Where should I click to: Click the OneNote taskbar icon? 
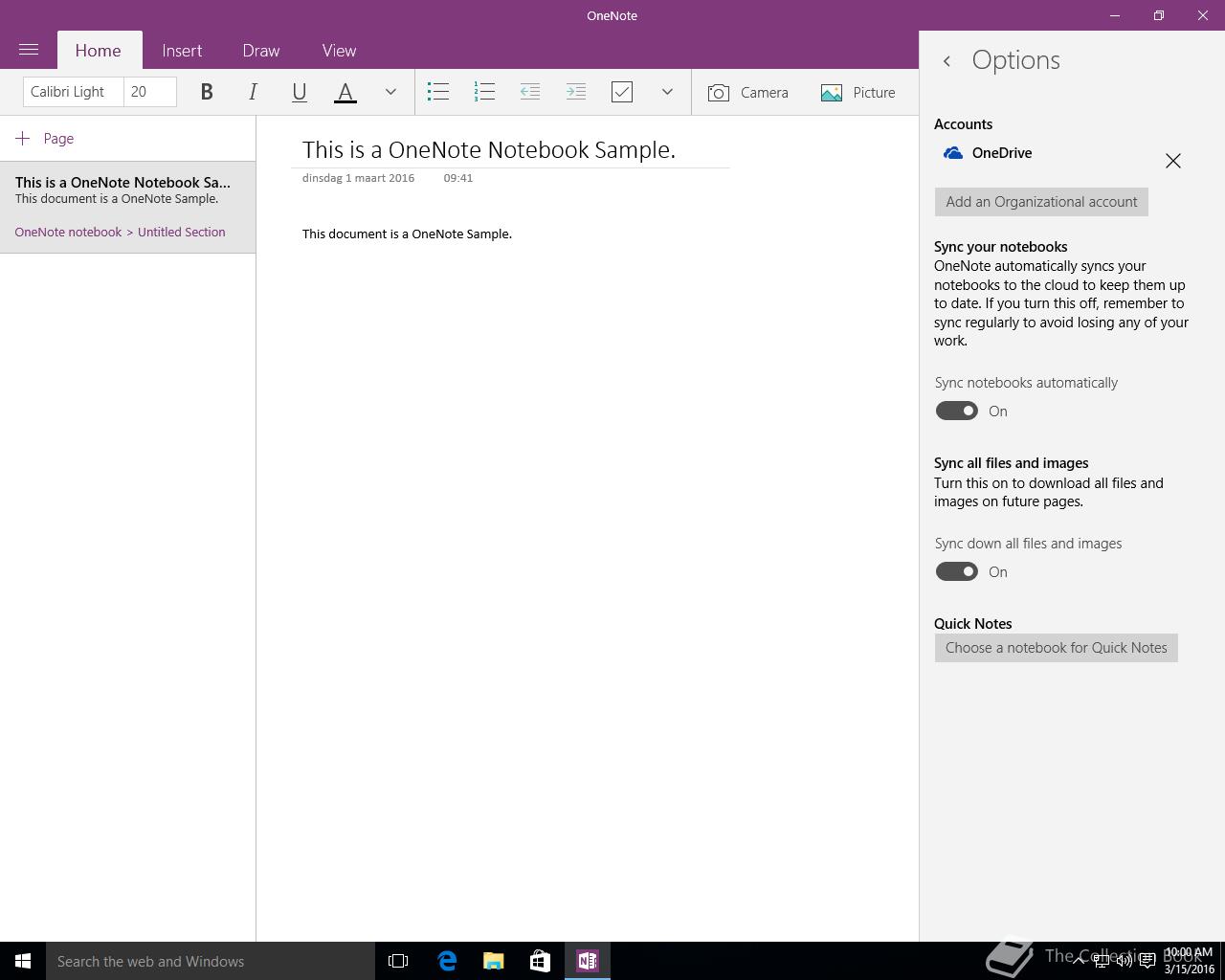(588, 961)
